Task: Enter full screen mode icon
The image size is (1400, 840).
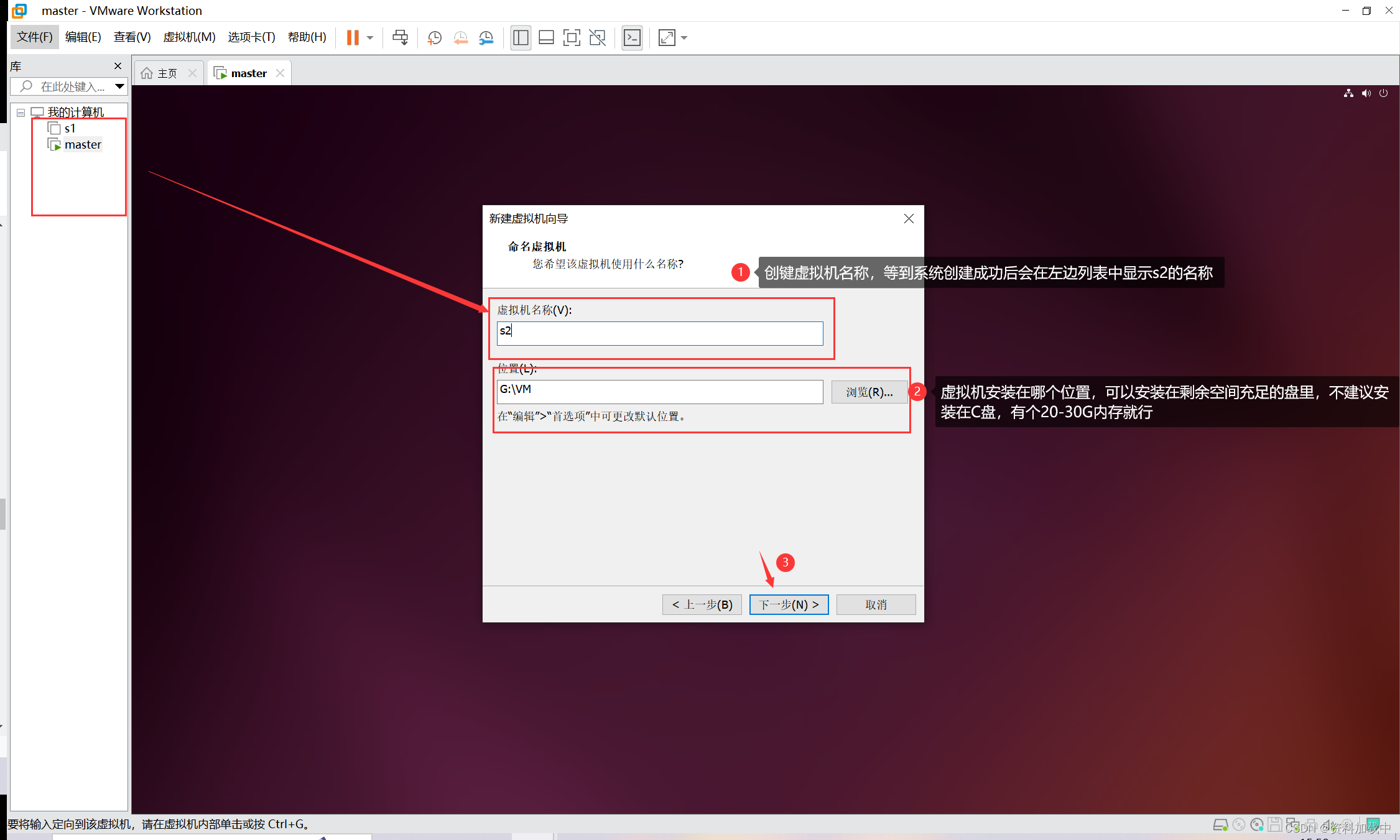Action: [x=572, y=38]
